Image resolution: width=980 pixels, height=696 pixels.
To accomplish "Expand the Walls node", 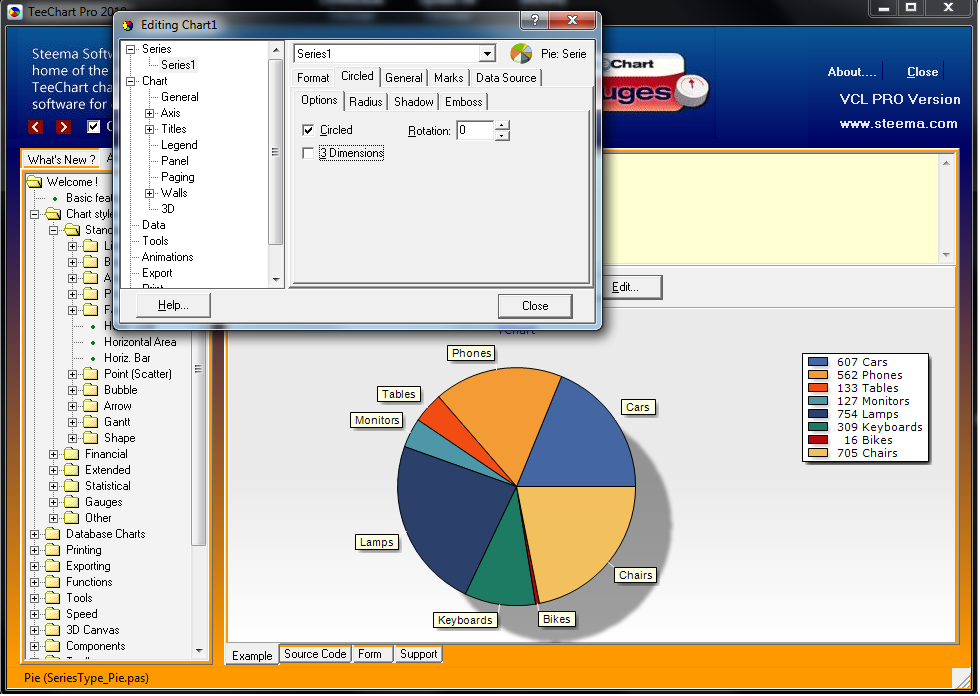I will pyautogui.click(x=149, y=193).
